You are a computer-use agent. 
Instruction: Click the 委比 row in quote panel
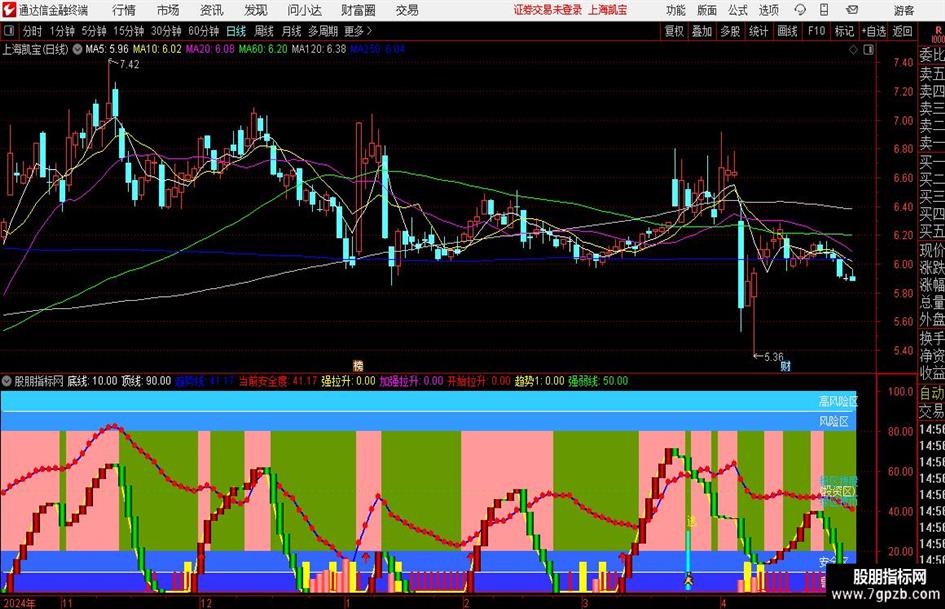pyautogui.click(x=932, y=55)
